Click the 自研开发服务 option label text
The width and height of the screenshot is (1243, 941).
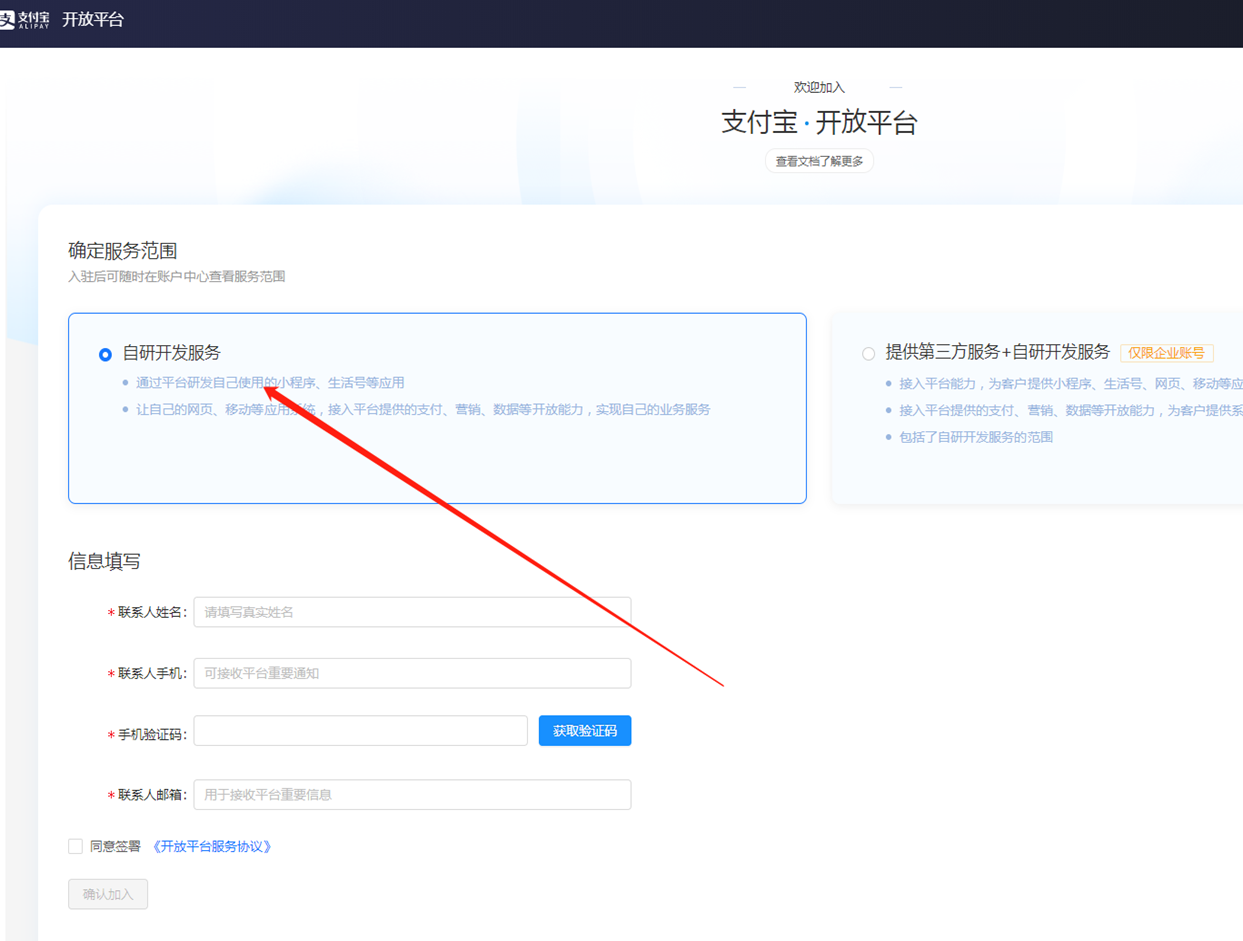[171, 353]
